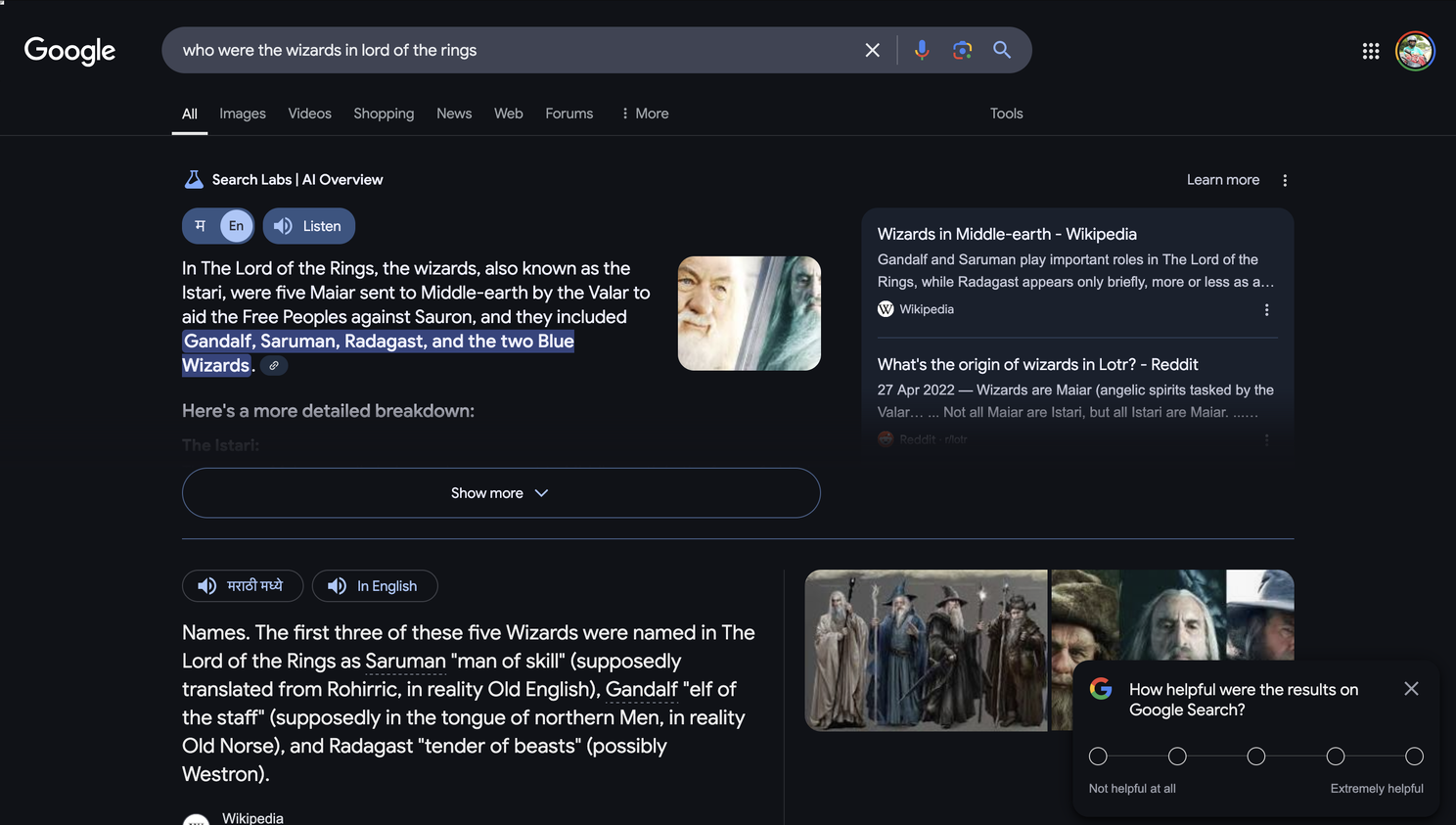The image size is (1456, 825).
Task: Open Gandalf and Saruman overview thumbnail
Action: 750,313
